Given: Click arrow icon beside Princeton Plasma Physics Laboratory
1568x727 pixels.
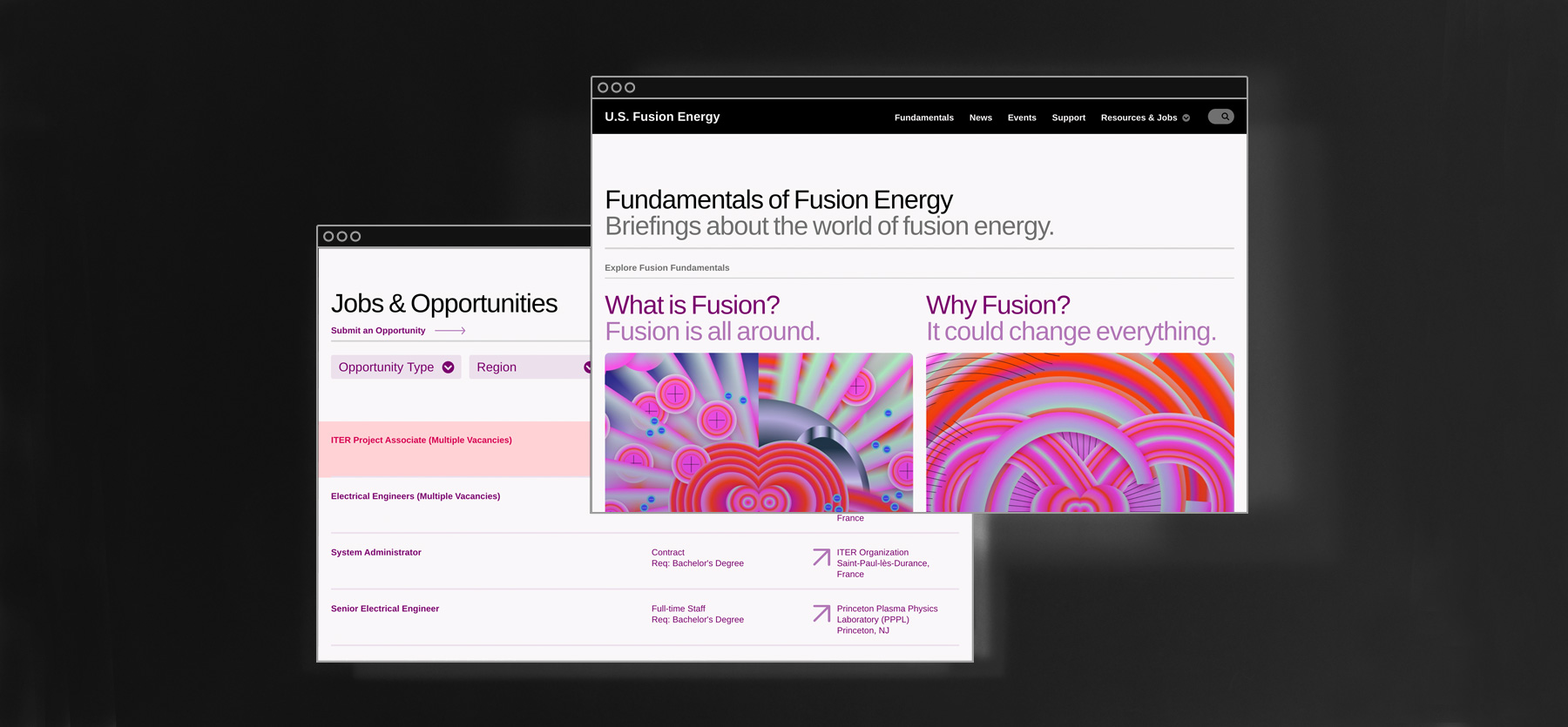Looking at the screenshot, I should point(821,614).
